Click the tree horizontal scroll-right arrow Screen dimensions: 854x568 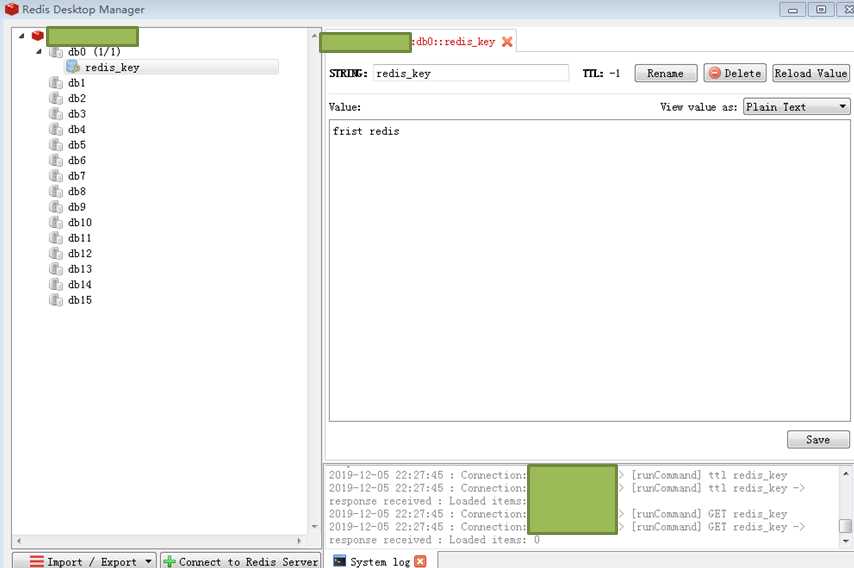coord(299,541)
